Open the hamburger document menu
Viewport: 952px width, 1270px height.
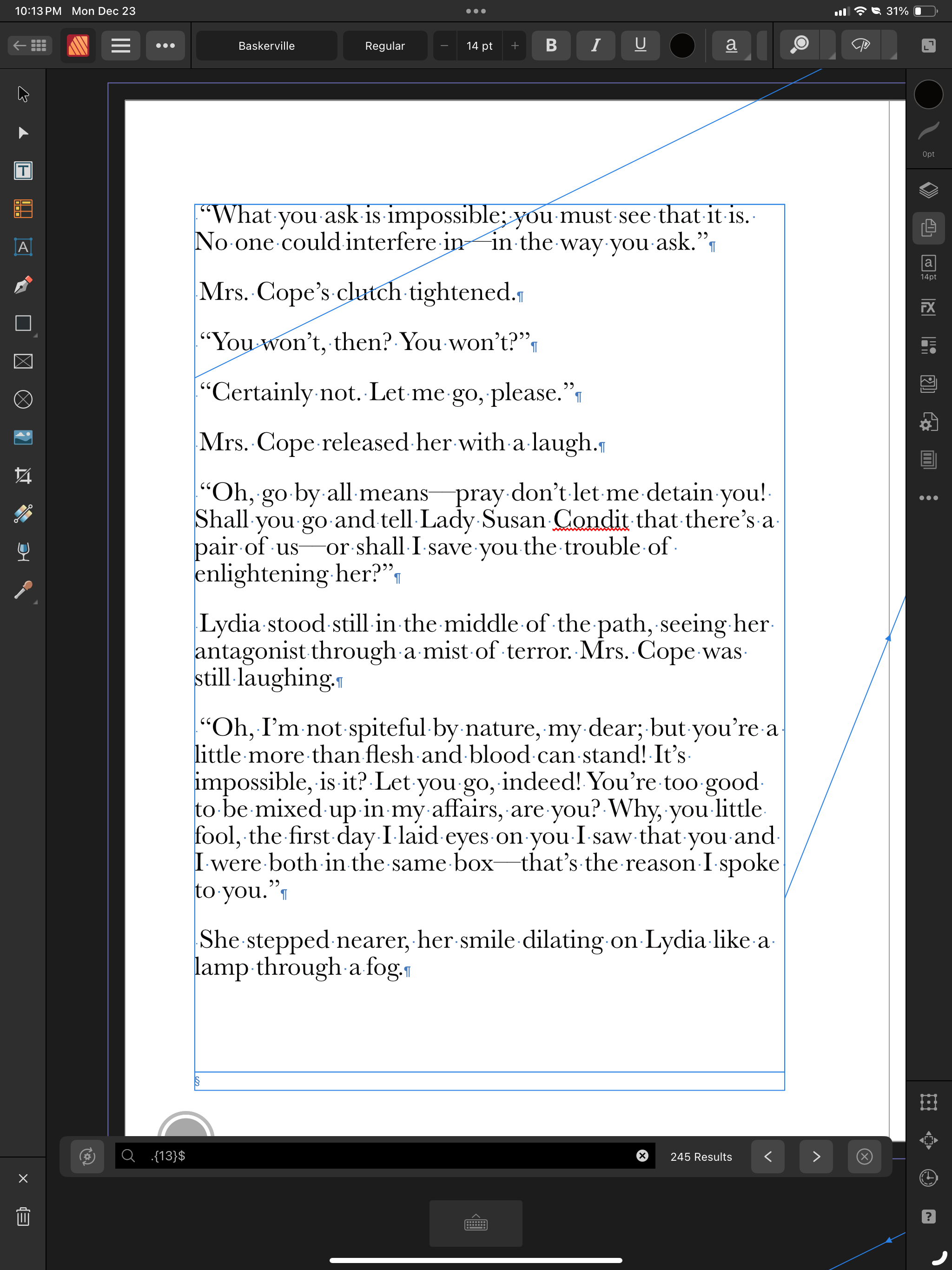pos(120,46)
